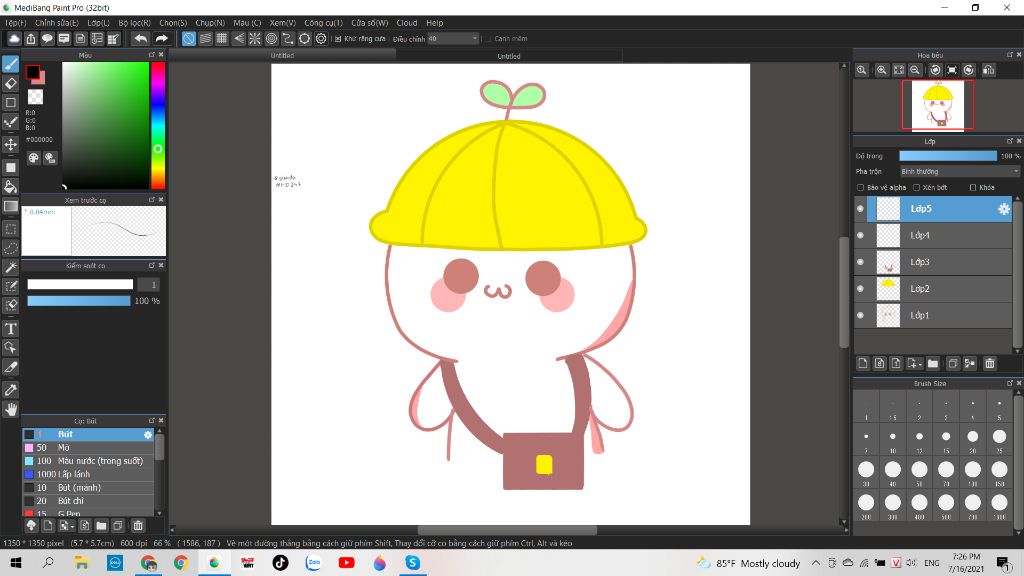The height and width of the screenshot is (576, 1024).
Task: Select Màu nước (trong suốt) brush
Action: 88,461
